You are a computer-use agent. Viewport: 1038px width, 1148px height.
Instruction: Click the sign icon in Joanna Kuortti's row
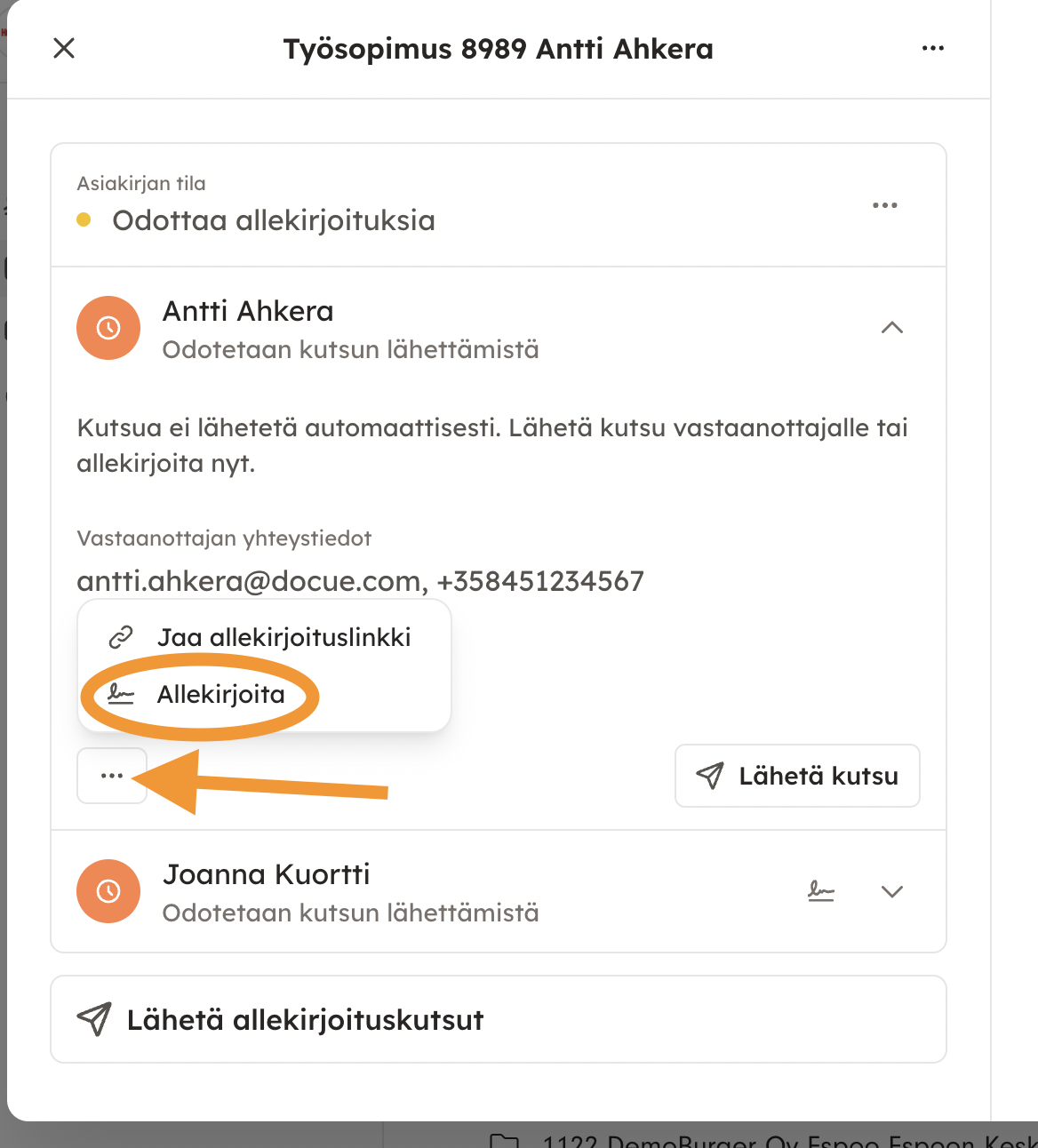point(821,891)
